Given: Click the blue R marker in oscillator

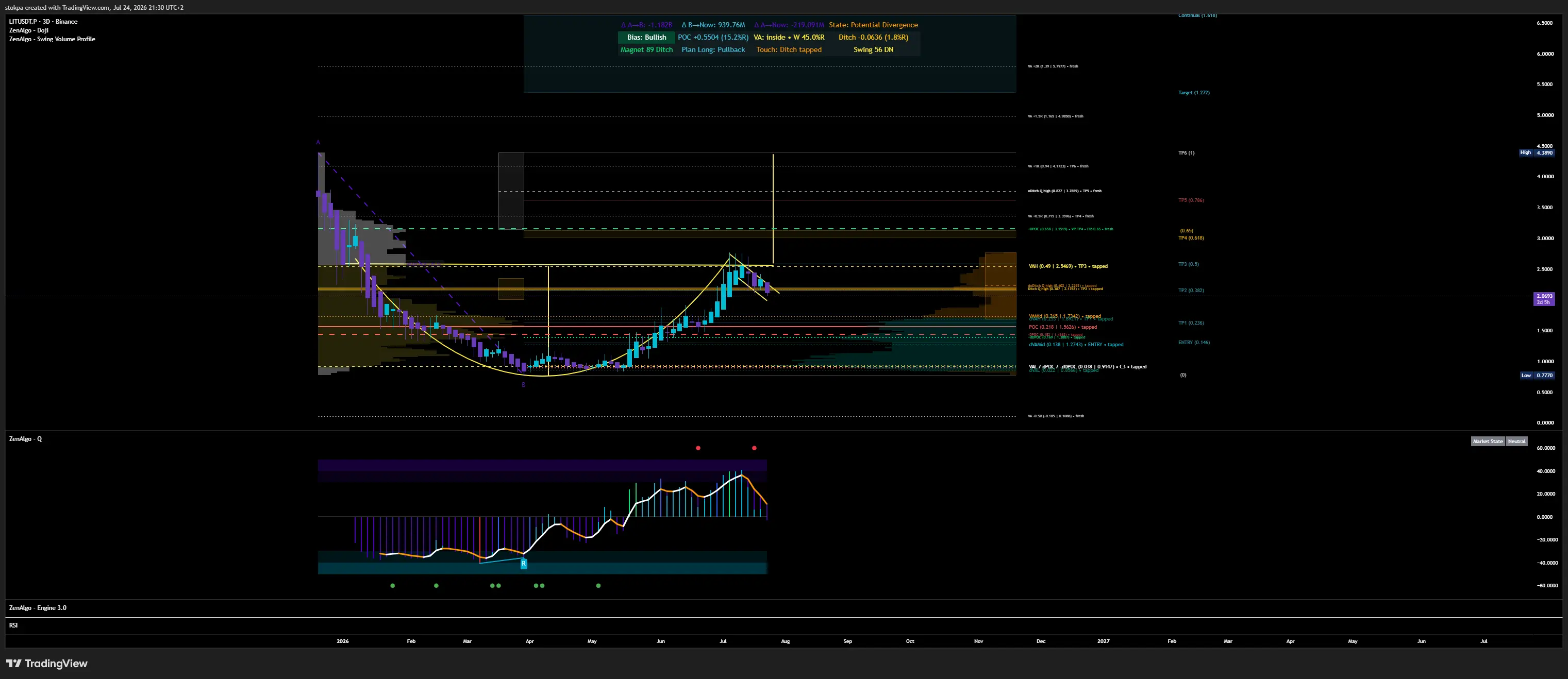Looking at the screenshot, I should [524, 564].
